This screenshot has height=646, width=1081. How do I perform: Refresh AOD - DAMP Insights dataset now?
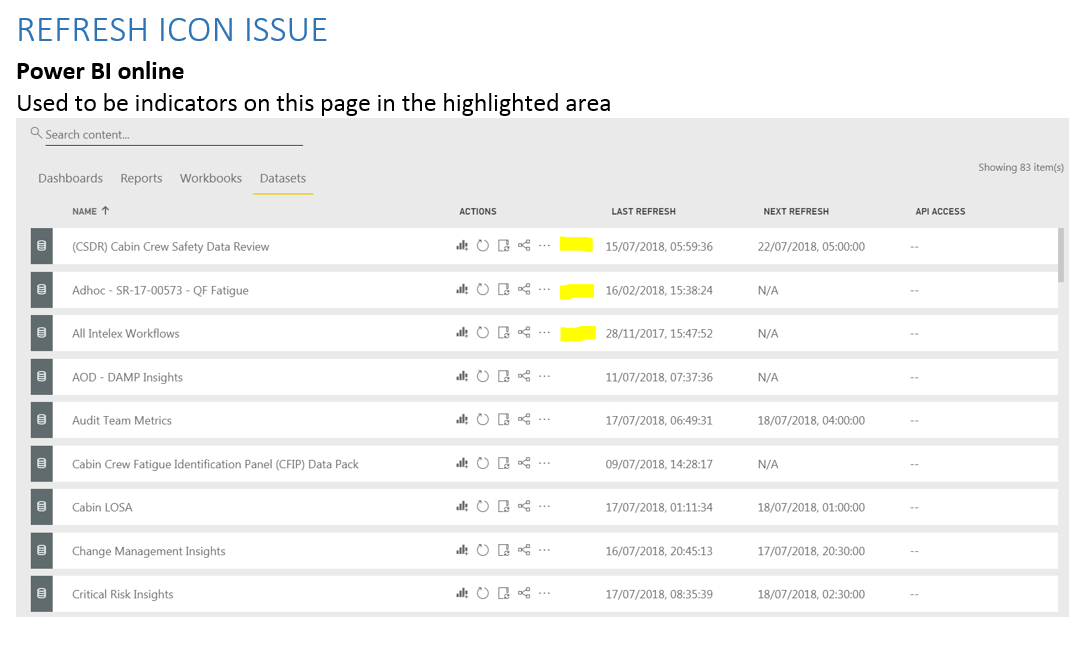483,376
